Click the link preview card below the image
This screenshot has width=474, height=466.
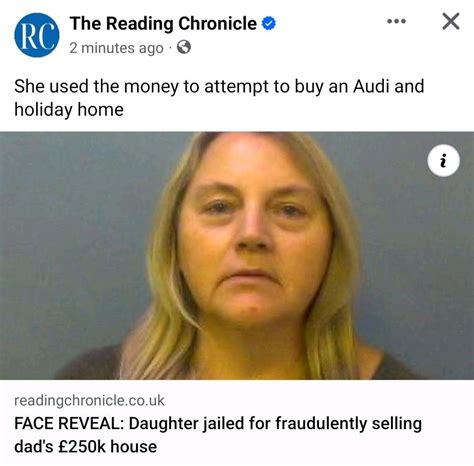[237, 423]
